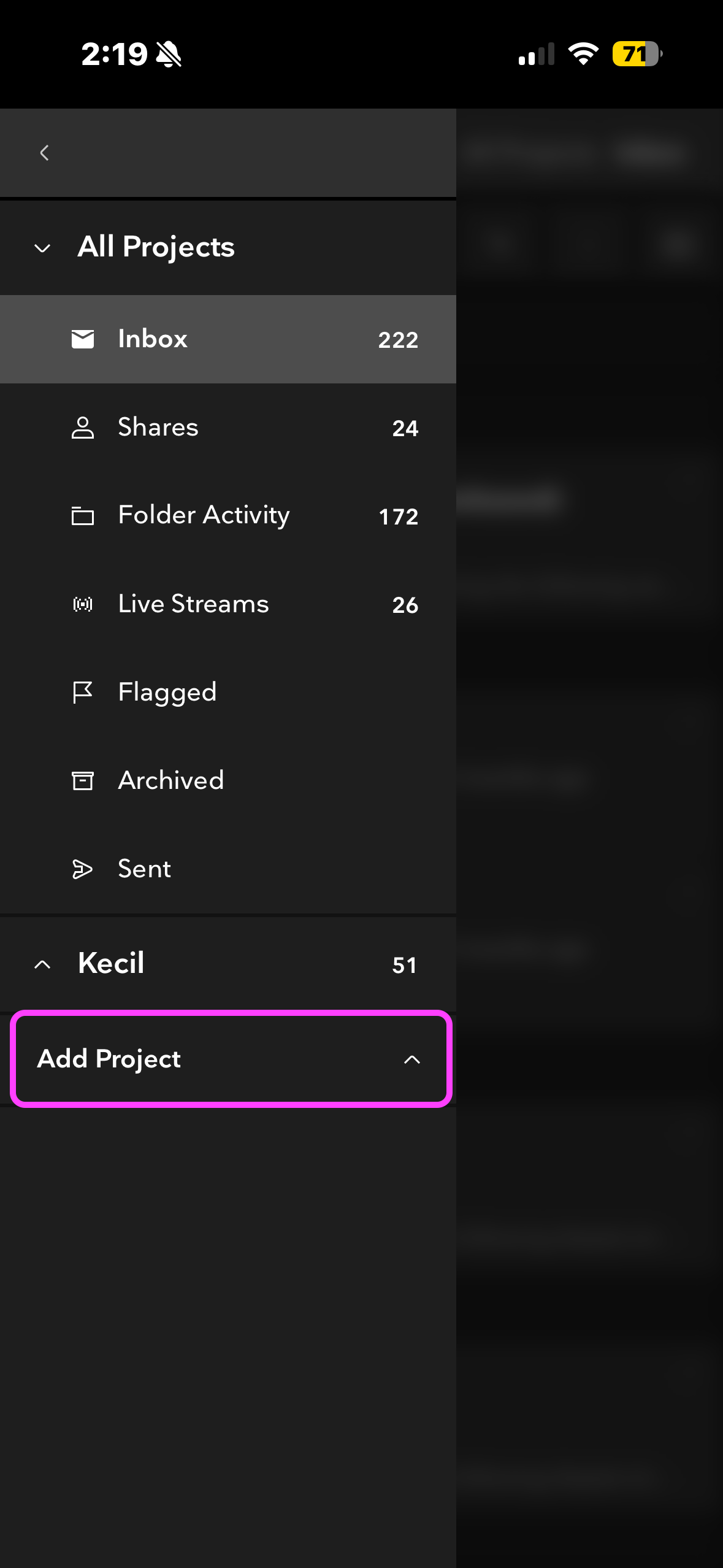Expand the Kecil project chevron
This screenshot has width=723, height=1568.
point(42,964)
